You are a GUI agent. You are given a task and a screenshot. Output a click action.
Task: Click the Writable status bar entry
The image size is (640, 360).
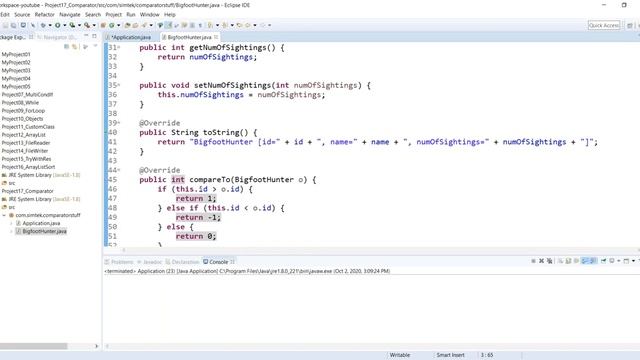click(x=400, y=355)
